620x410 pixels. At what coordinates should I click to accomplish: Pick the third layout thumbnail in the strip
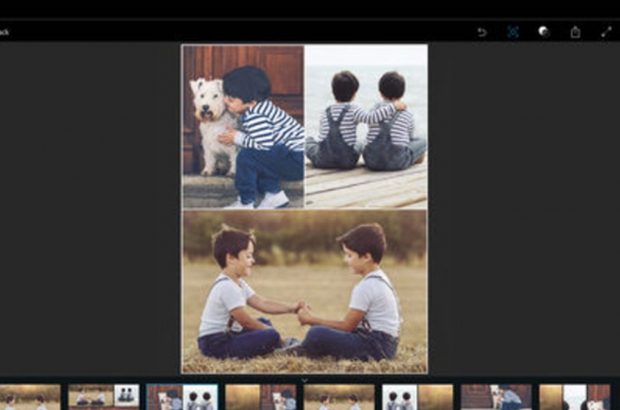point(182,397)
